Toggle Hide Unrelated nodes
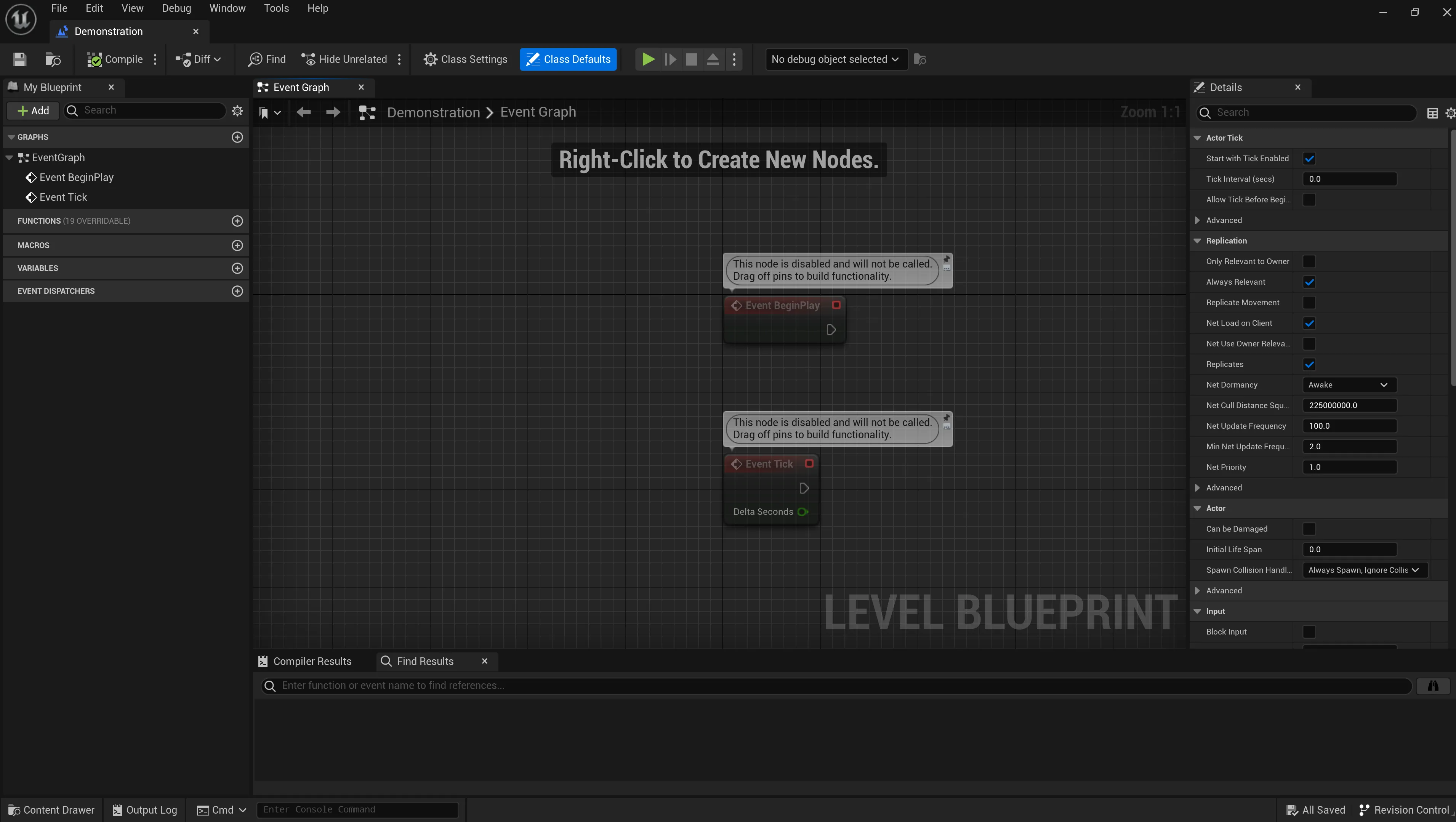Screen dimensions: 1456x822 pos(344,59)
